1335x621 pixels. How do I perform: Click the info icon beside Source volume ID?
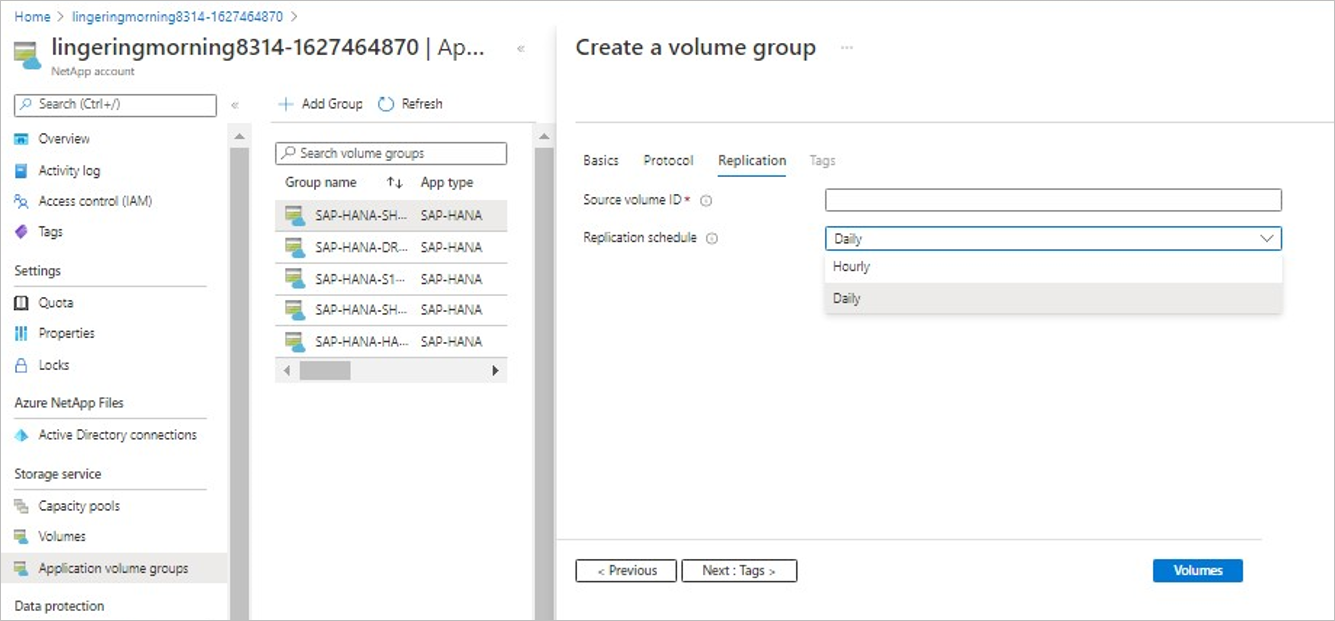(706, 201)
